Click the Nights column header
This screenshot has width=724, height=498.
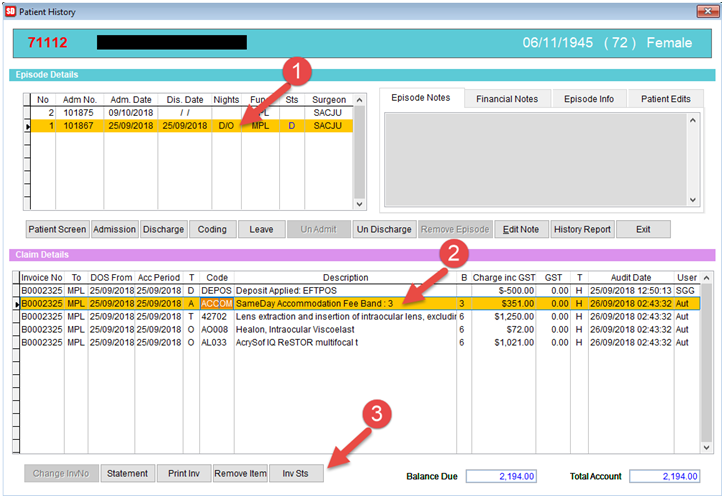[x=226, y=100]
